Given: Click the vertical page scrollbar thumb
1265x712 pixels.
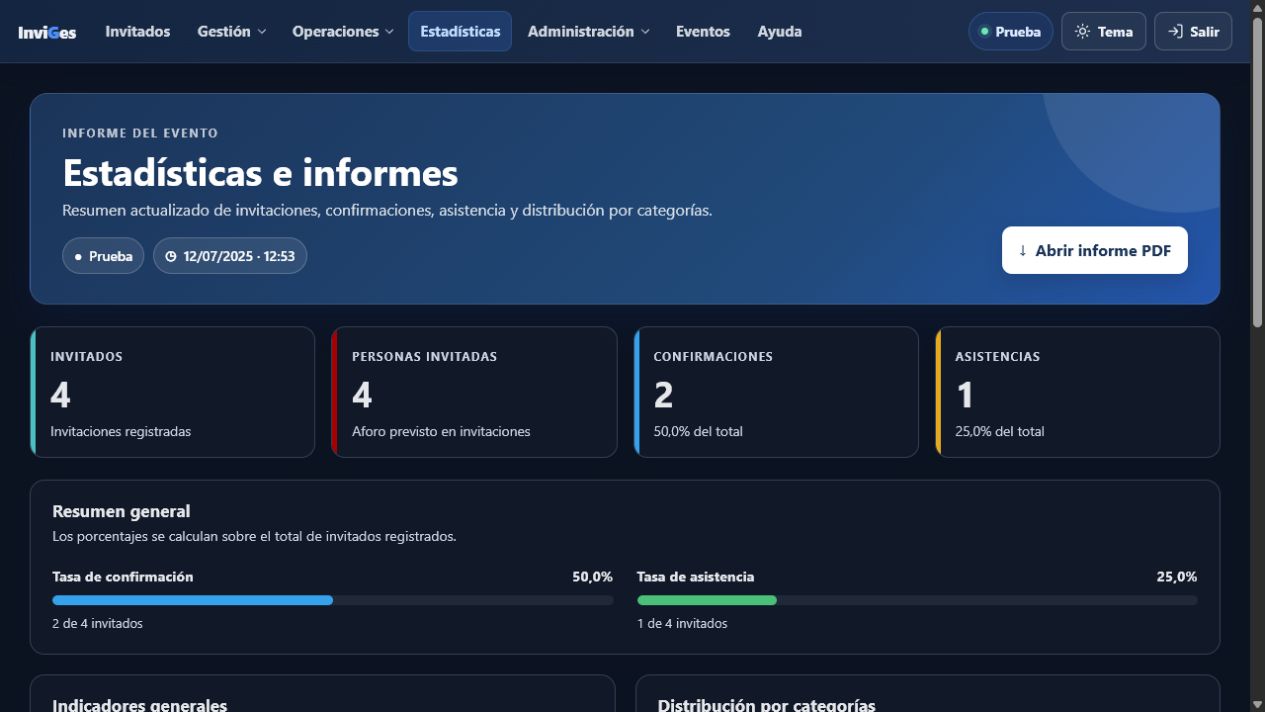Looking at the screenshot, I should coord(1257,170).
